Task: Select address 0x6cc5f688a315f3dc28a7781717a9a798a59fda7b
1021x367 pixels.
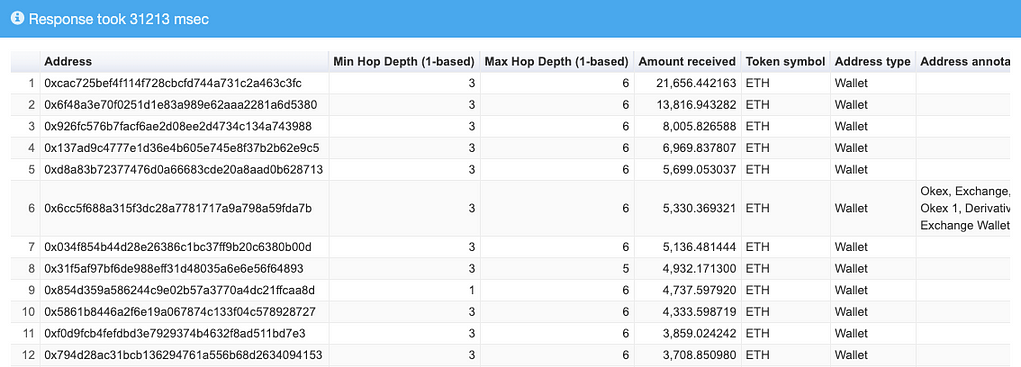Action: (x=178, y=208)
